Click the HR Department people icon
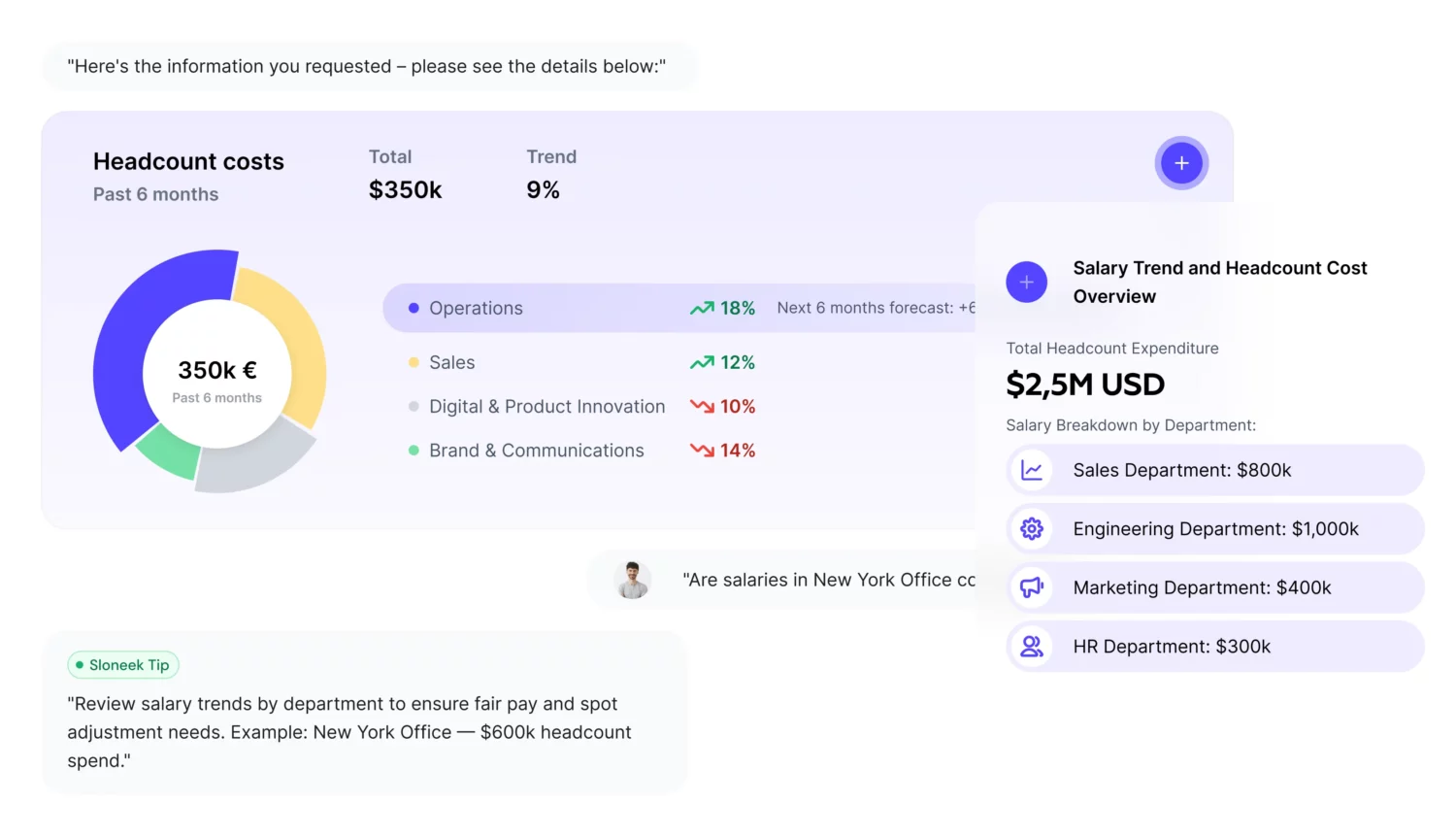1456x837 pixels. pos(1032,647)
